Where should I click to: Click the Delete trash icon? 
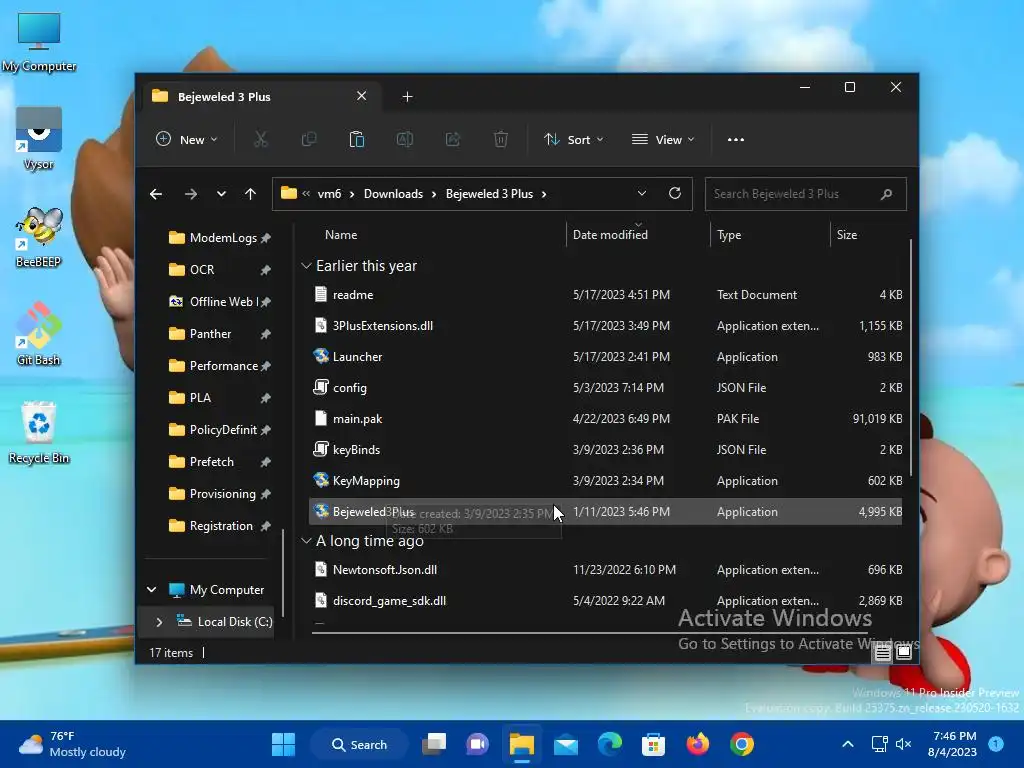501,139
